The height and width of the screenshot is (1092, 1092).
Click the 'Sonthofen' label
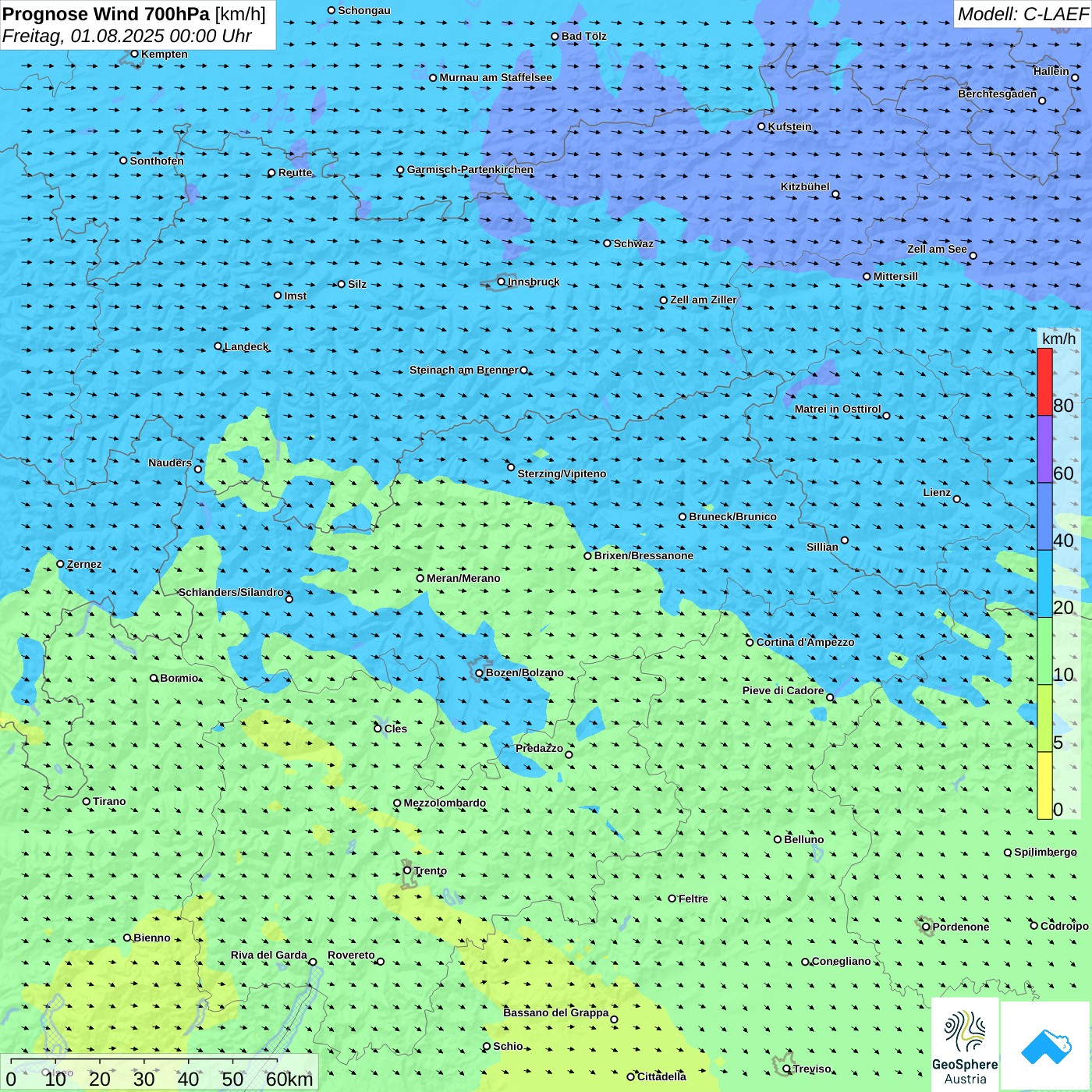click(x=157, y=161)
